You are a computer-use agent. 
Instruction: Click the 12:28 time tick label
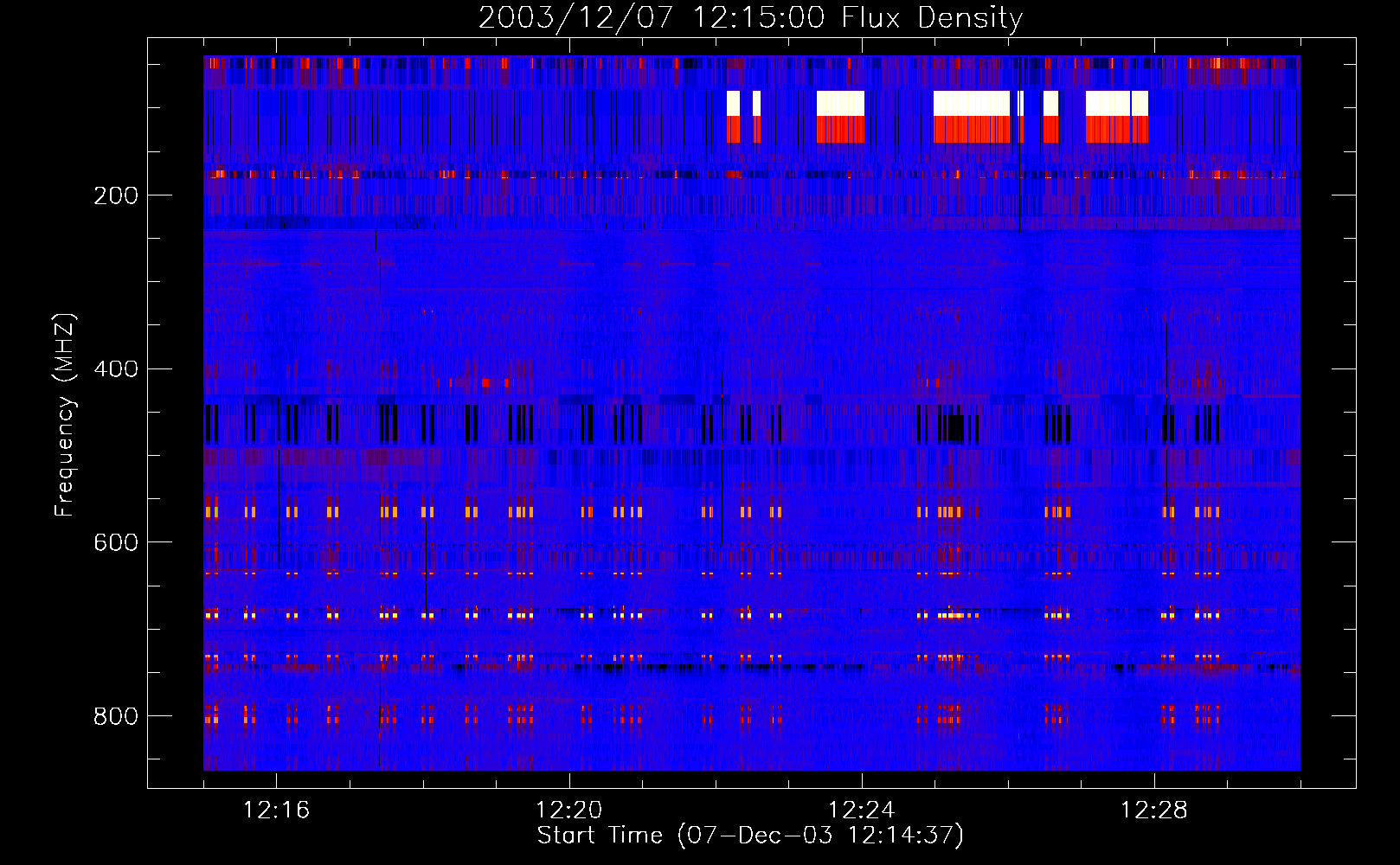[1153, 811]
